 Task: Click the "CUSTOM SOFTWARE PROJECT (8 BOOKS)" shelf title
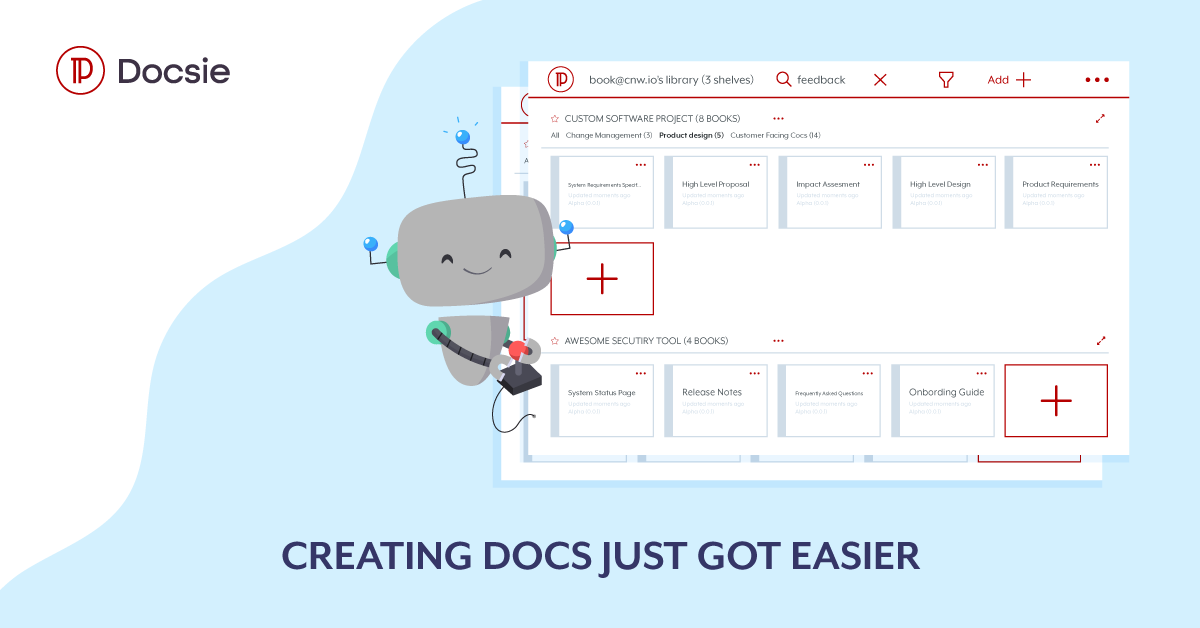pyautogui.click(x=652, y=118)
